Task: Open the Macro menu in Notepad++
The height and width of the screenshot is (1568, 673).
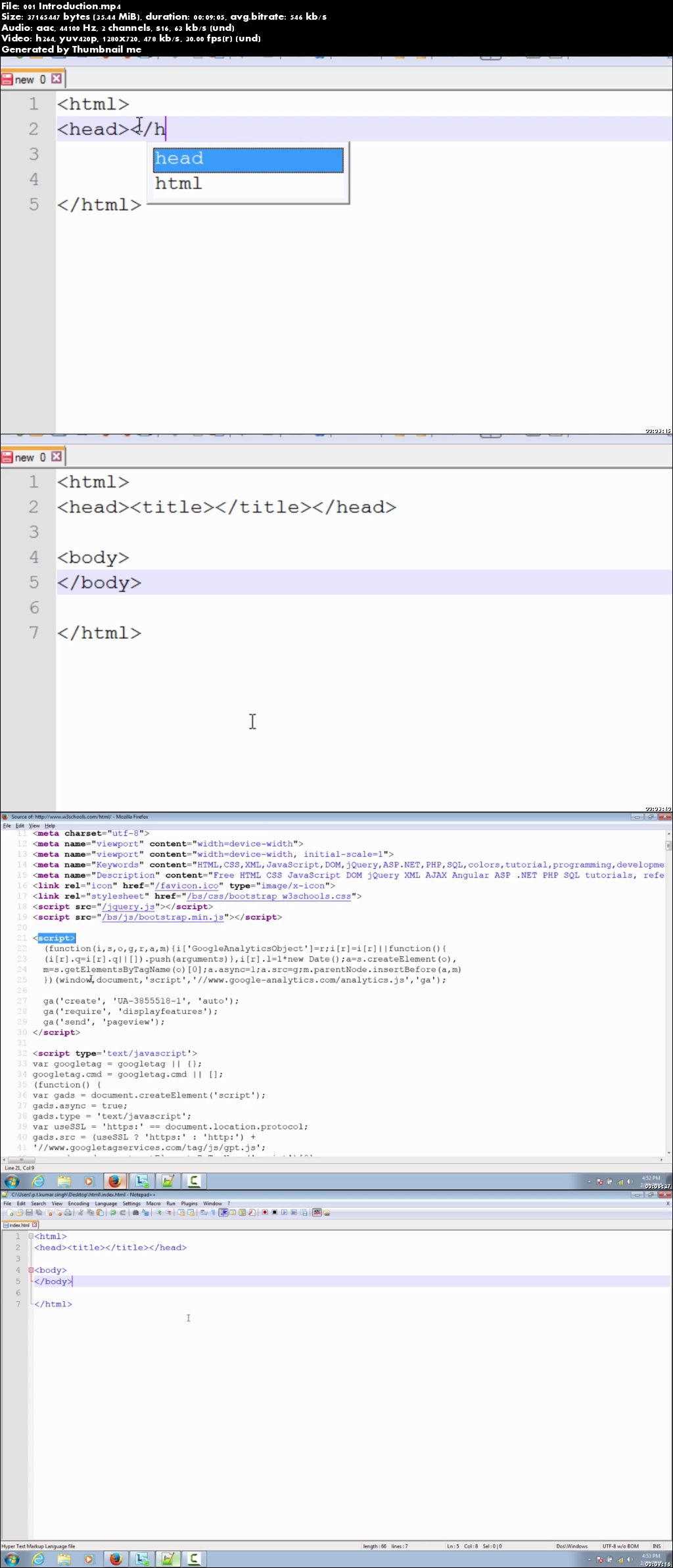Action: tap(153, 1204)
